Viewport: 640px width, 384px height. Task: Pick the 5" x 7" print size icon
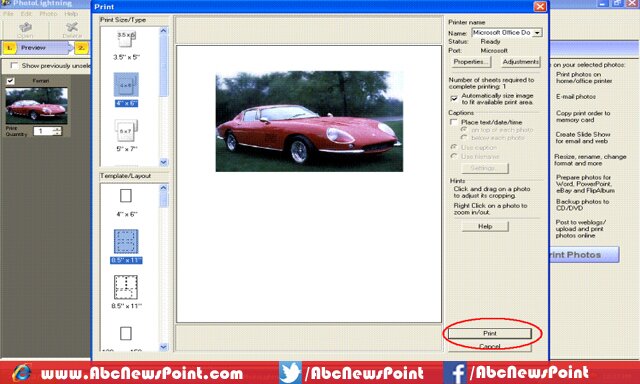[x=126, y=131]
